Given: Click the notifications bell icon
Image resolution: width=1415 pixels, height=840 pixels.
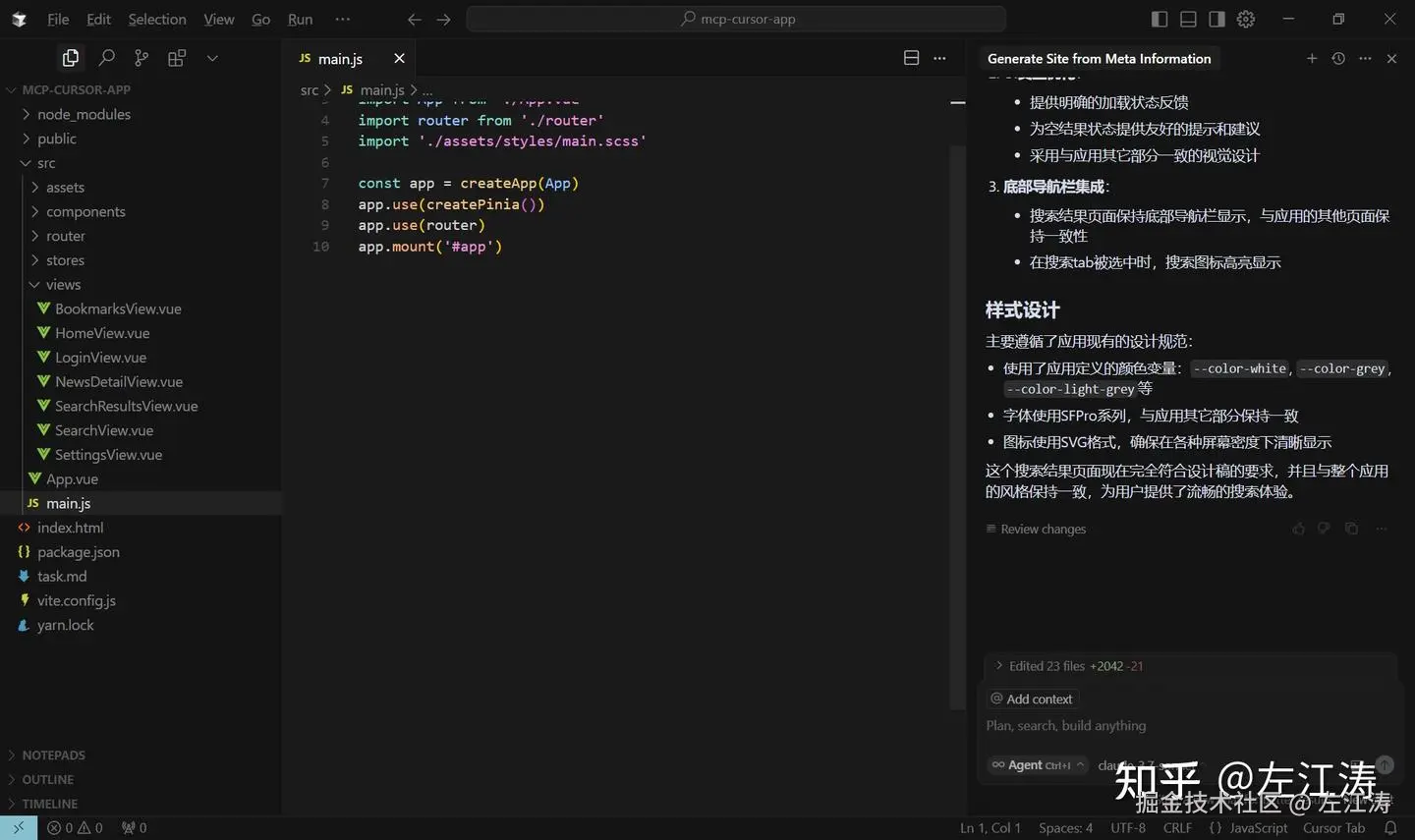Looking at the screenshot, I should pyautogui.click(x=1390, y=828).
